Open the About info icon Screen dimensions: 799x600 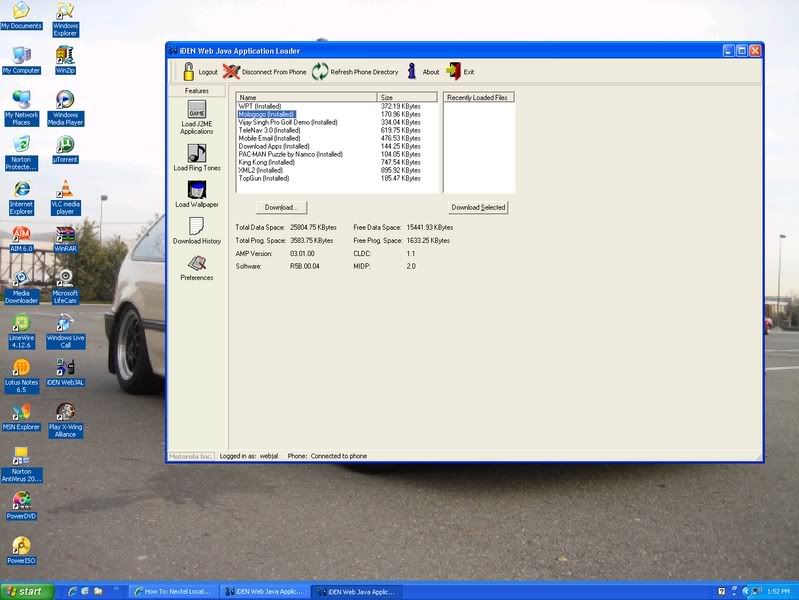tap(411, 71)
